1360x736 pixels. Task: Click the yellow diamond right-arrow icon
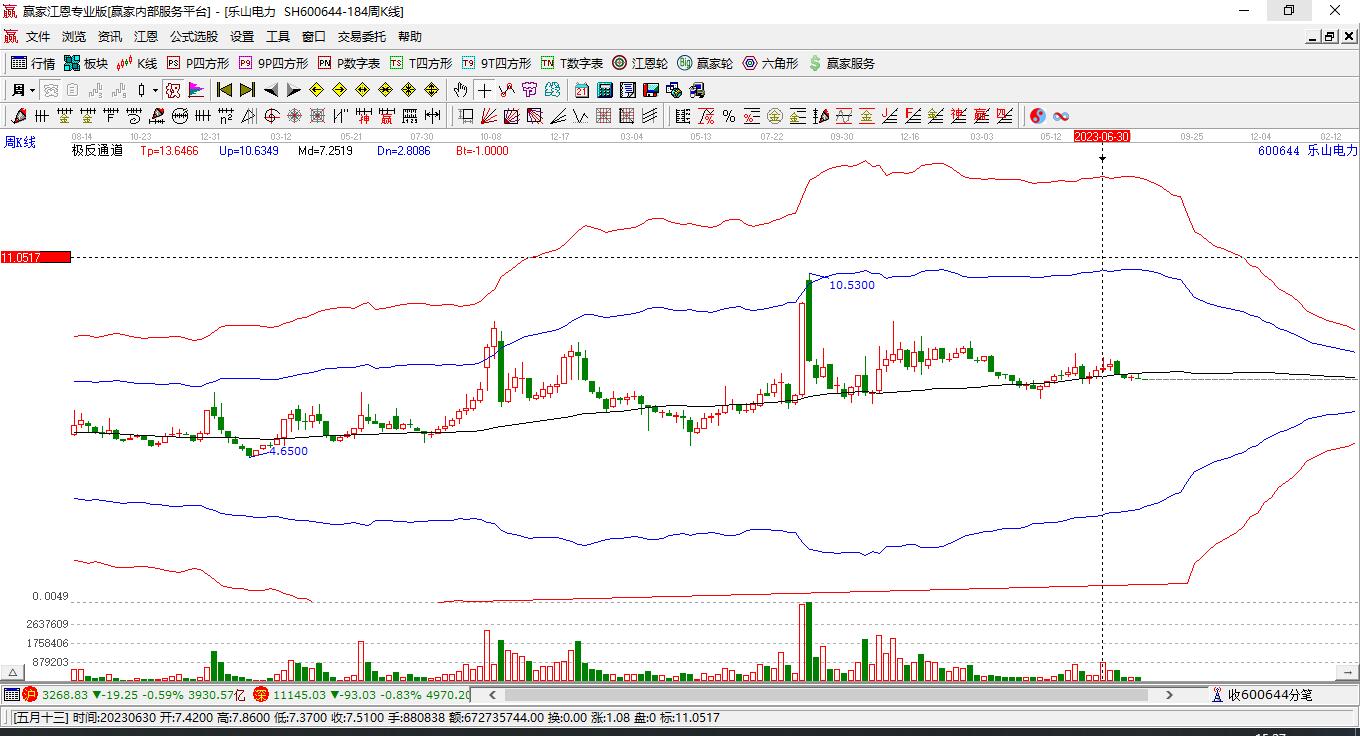click(x=339, y=90)
